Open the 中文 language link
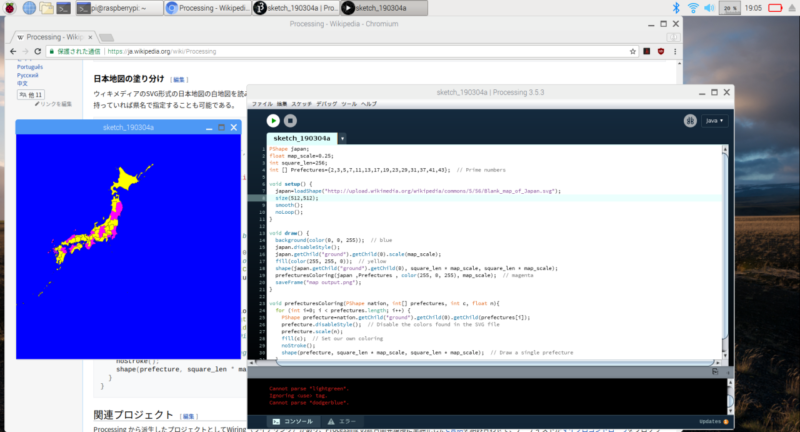 (x=22, y=83)
